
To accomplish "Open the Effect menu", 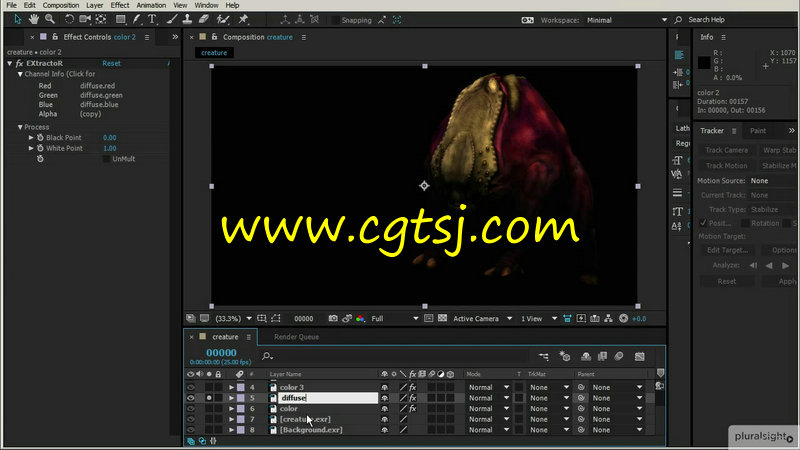I will tap(120, 5).
